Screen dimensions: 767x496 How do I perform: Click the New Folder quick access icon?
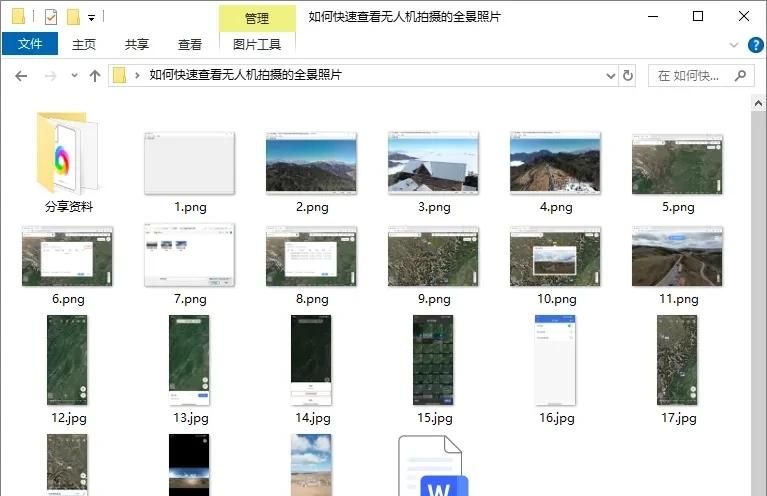pos(73,17)
